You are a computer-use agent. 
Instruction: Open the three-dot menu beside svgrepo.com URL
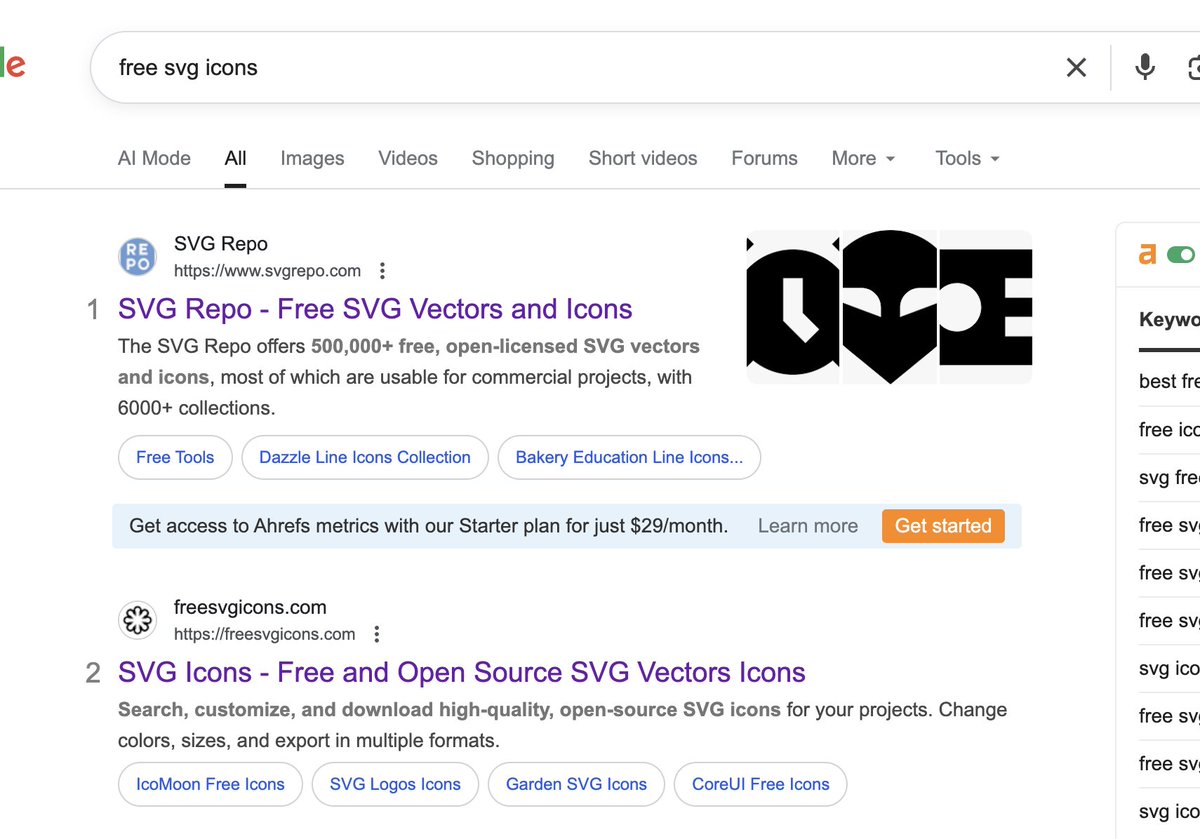coord(382,271)
